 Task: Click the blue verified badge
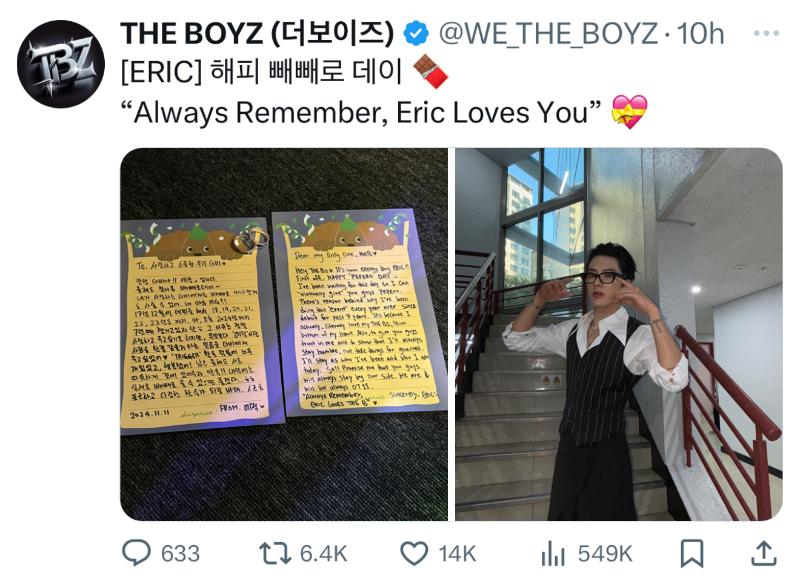tap(416, 34)
